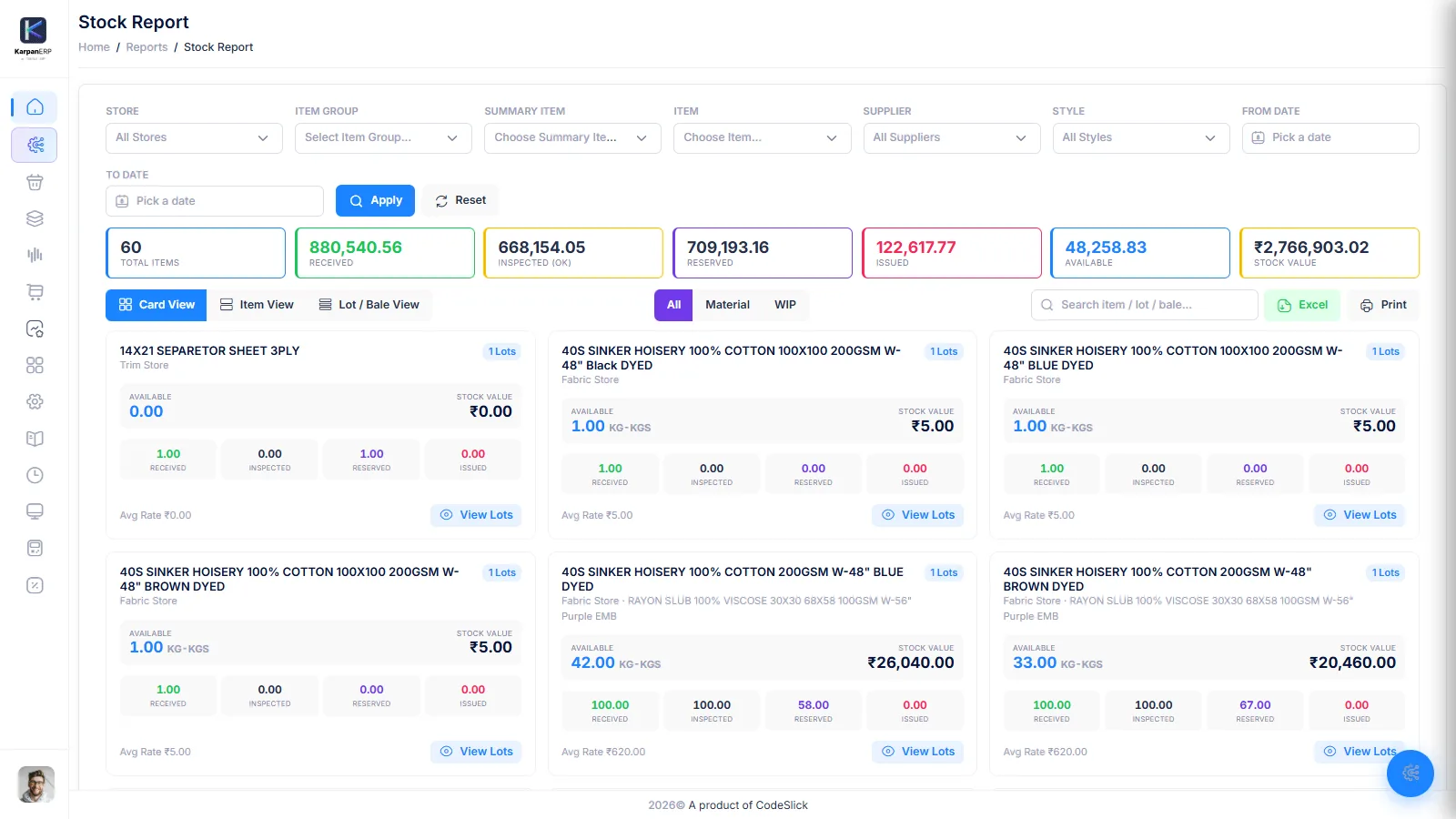Open the home icon in sidebar
Image resolution: width=1456 pixels, height=819 pixels.
(x=35, y=107)
